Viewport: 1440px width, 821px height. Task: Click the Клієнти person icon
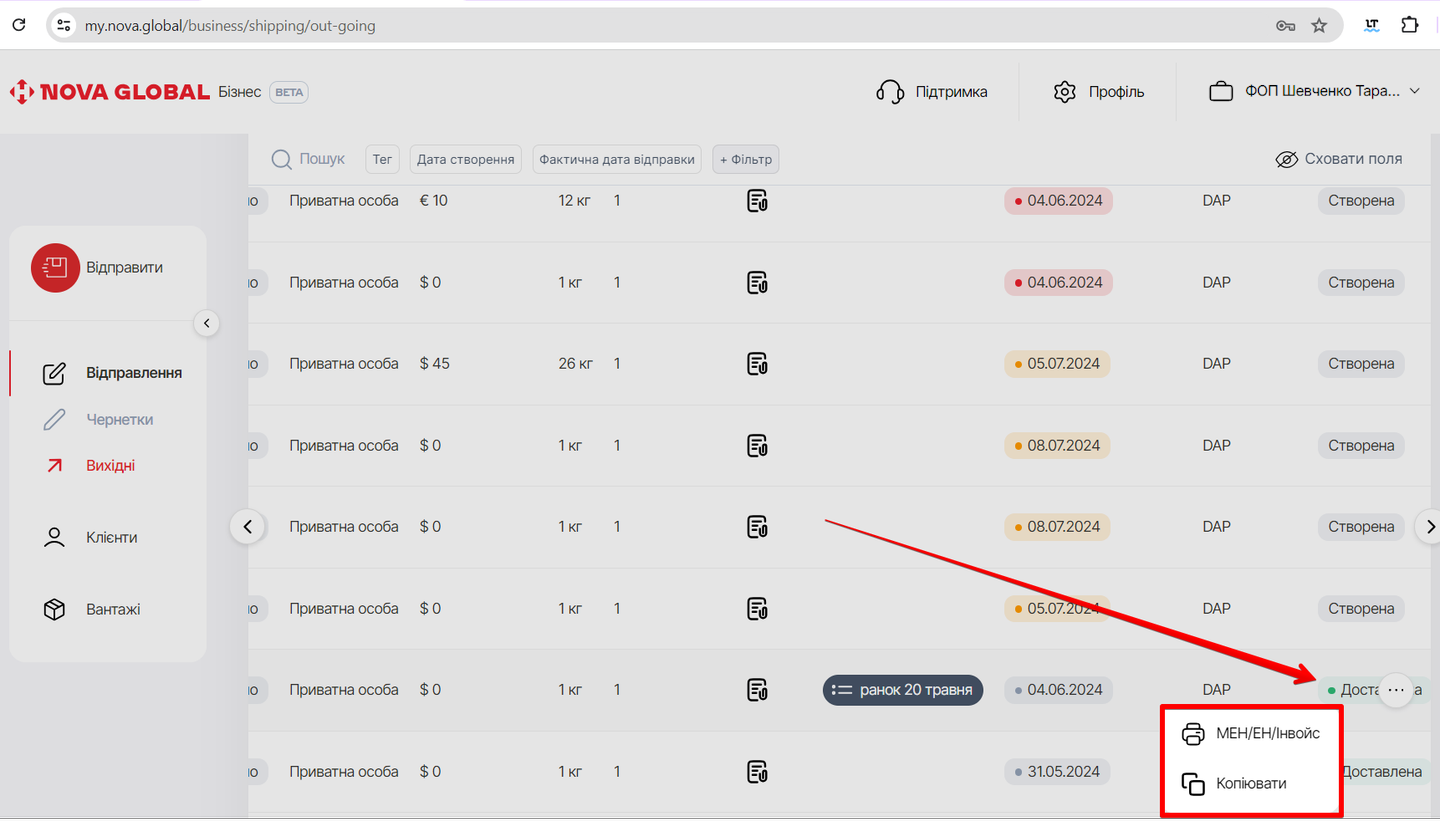click(x=54, y=538)
